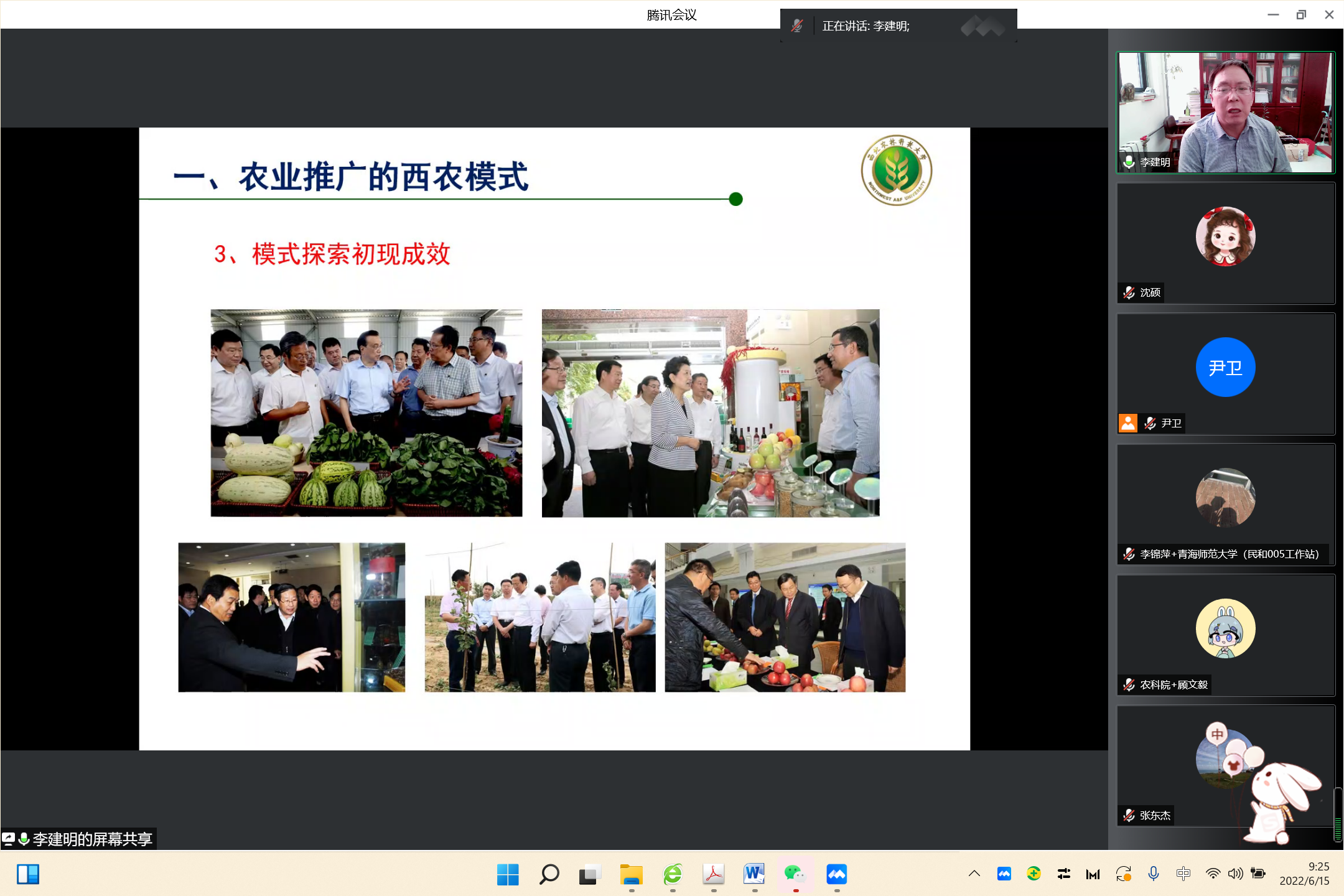The width and height of the screenshot is (1344, 896).
Task: Click 李建明 active microphone icon
Action: pos(1129,162)
